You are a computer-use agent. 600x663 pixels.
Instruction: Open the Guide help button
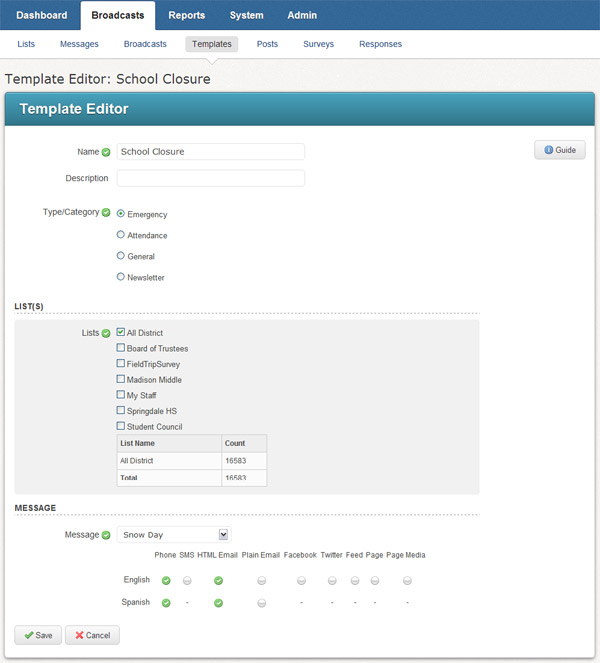pyautogui.click(x=560, y=150)
